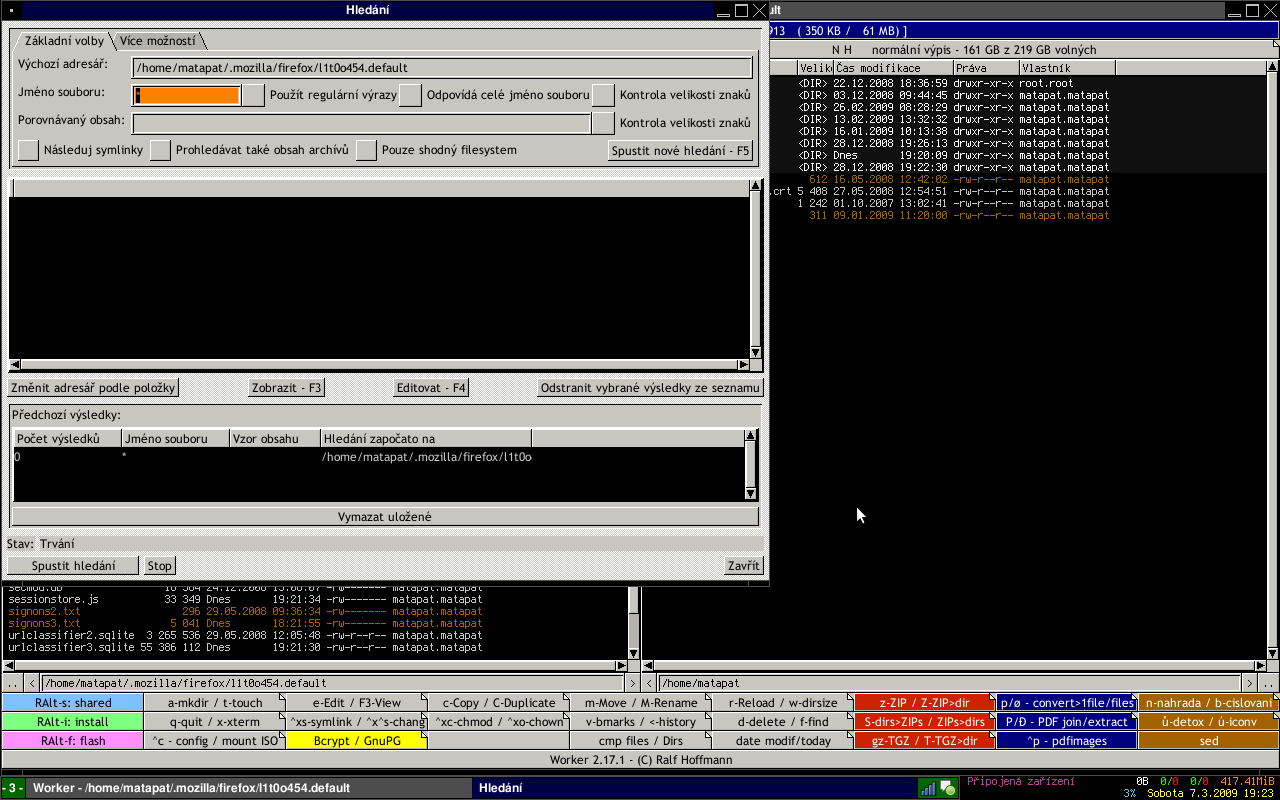Click e-Edit / F3-View button
This screenshot has height=800, width=1280.
[357, 703]
